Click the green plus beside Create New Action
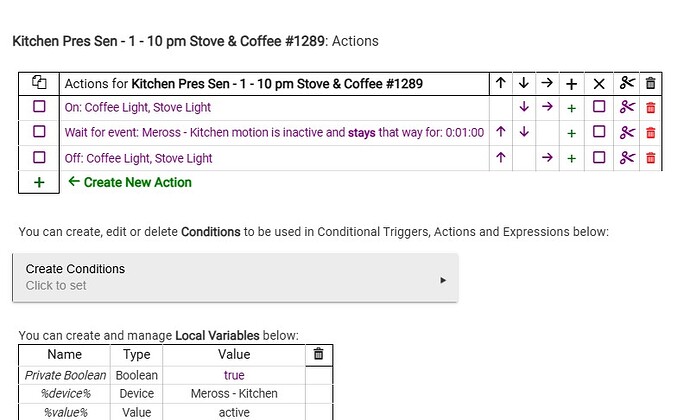The height and width of the screenshot is (420, 690). point(39,183)
